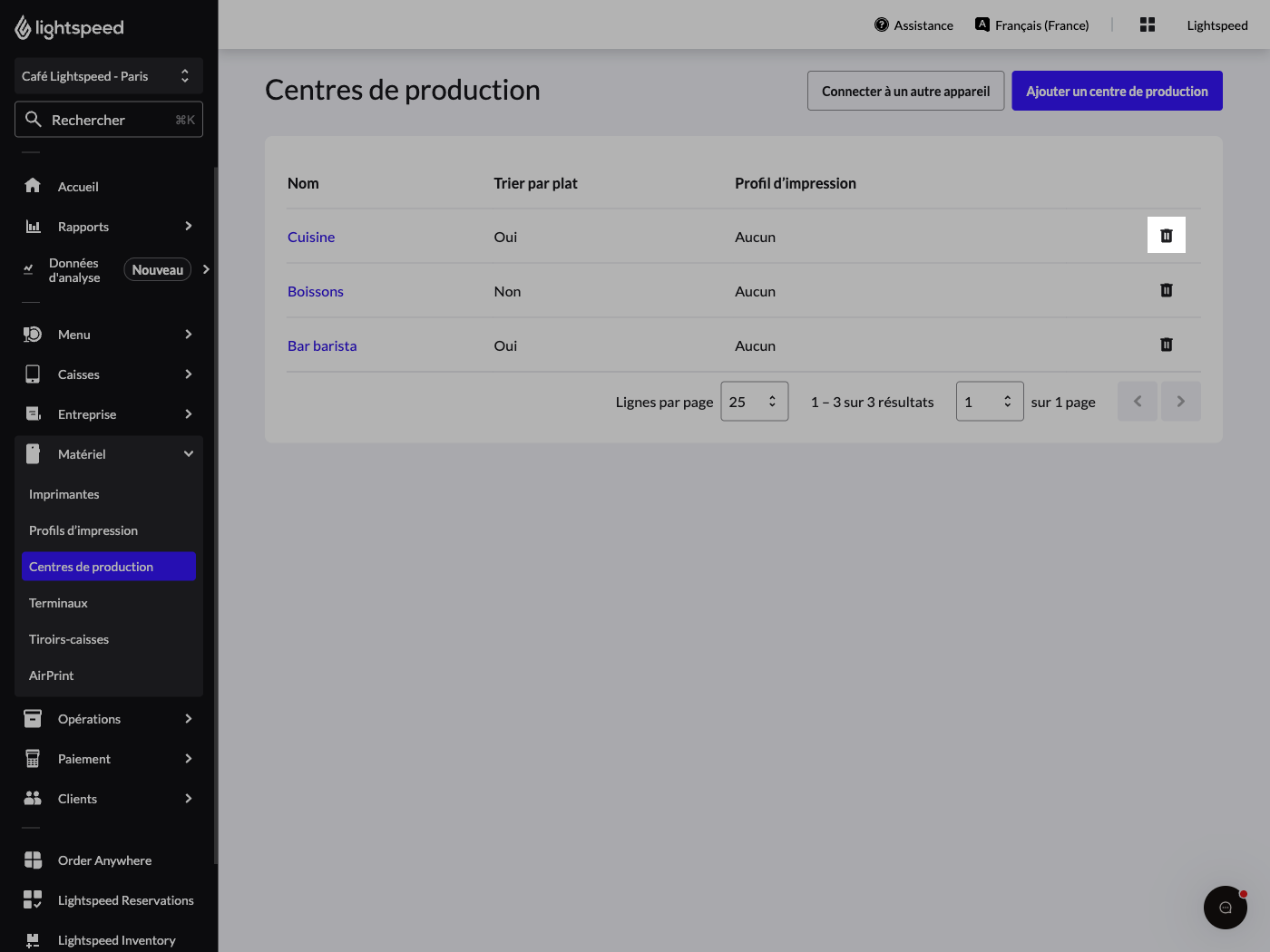Click the Assistance help icon
The image size is (1270, 952).
(x=882, y=24)
